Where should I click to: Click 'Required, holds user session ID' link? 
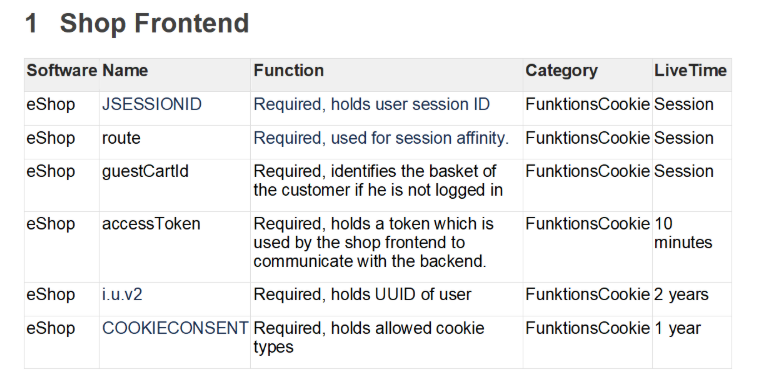[371, 104]
